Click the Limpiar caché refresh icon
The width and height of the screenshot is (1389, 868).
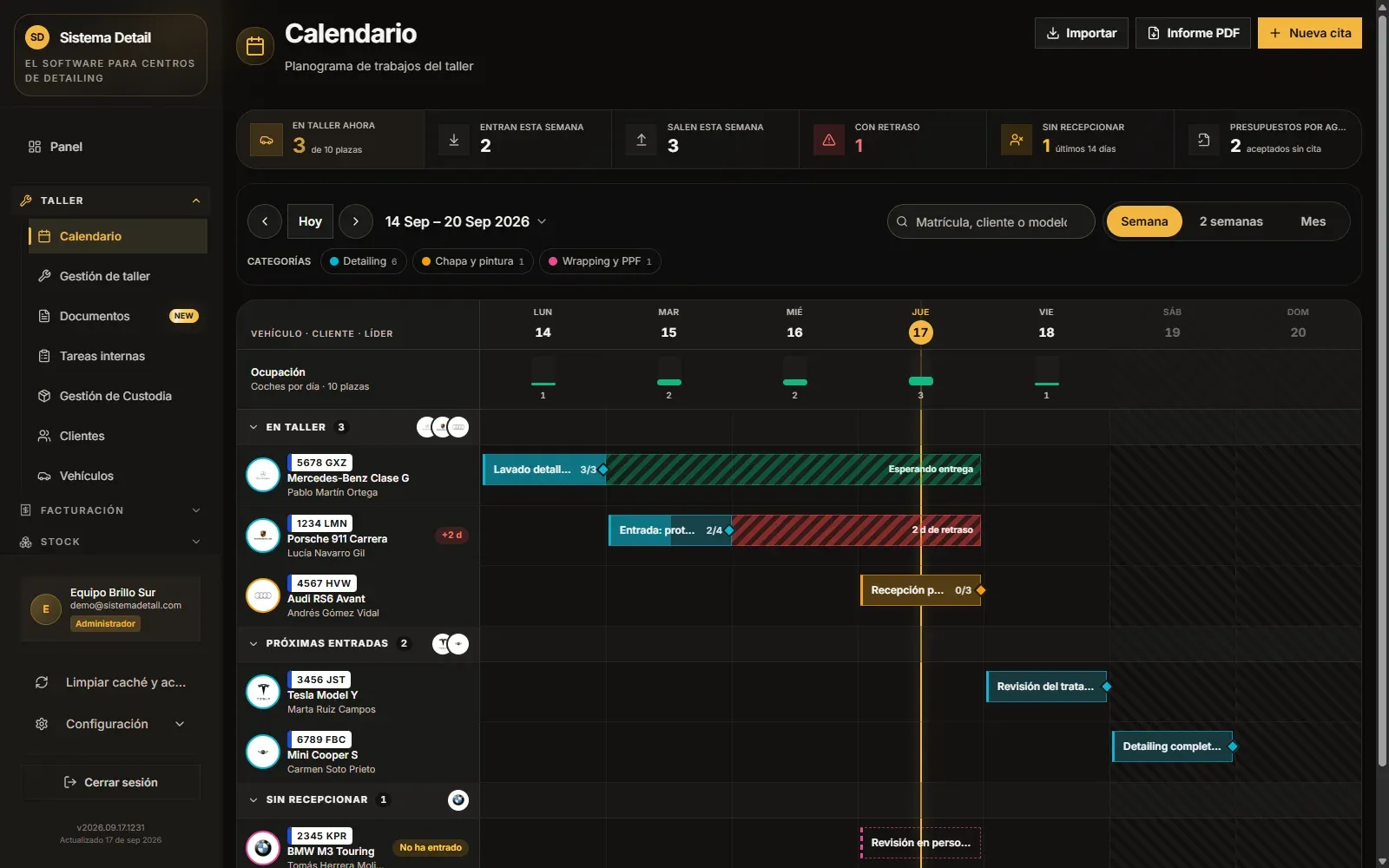42,682
